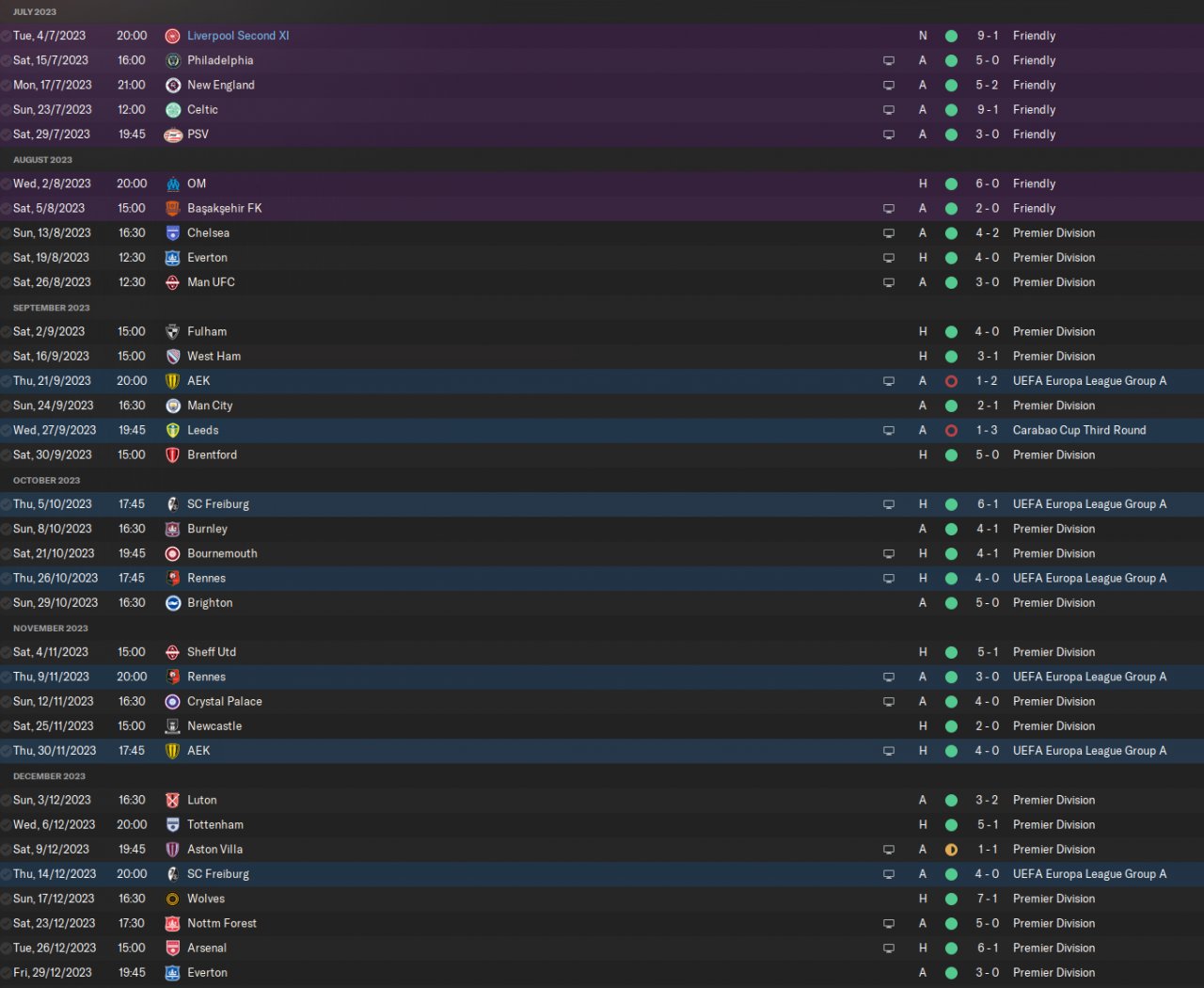Click the red loss indicator on Leeds match
Viewport: 1204px width, 988px height.
click(951, 431)
